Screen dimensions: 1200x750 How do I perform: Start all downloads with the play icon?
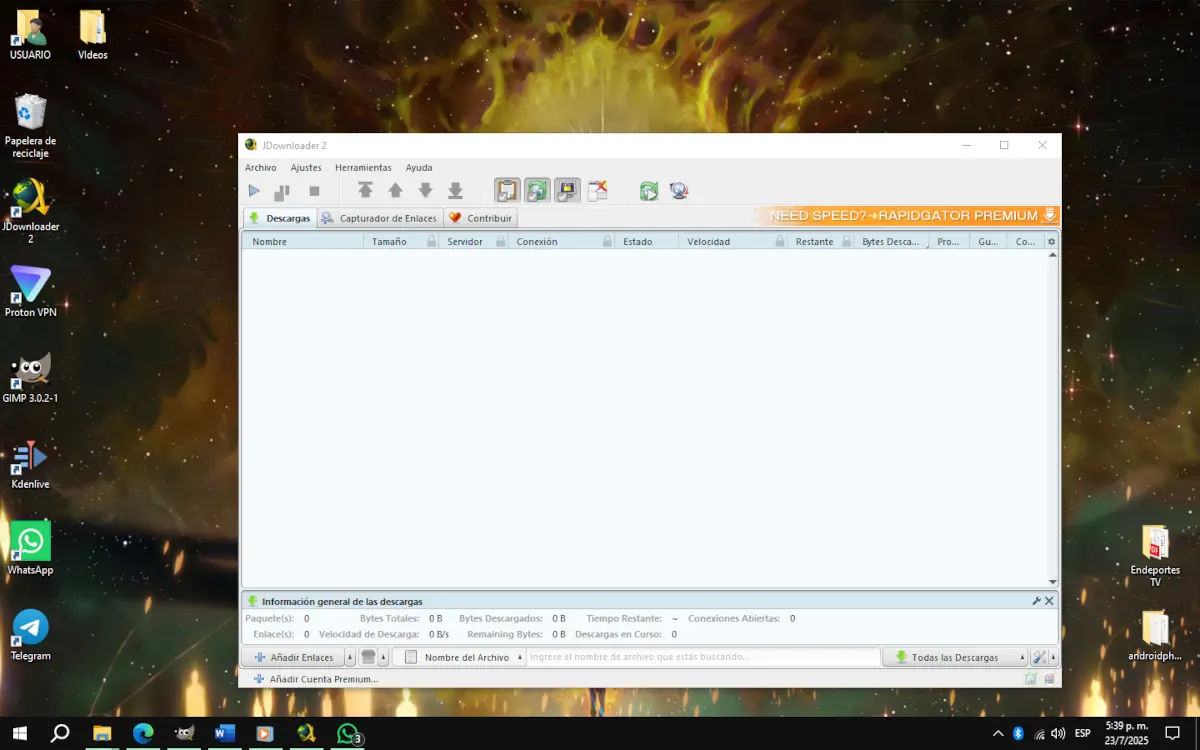pyautogui.click(x=254, y=191)
